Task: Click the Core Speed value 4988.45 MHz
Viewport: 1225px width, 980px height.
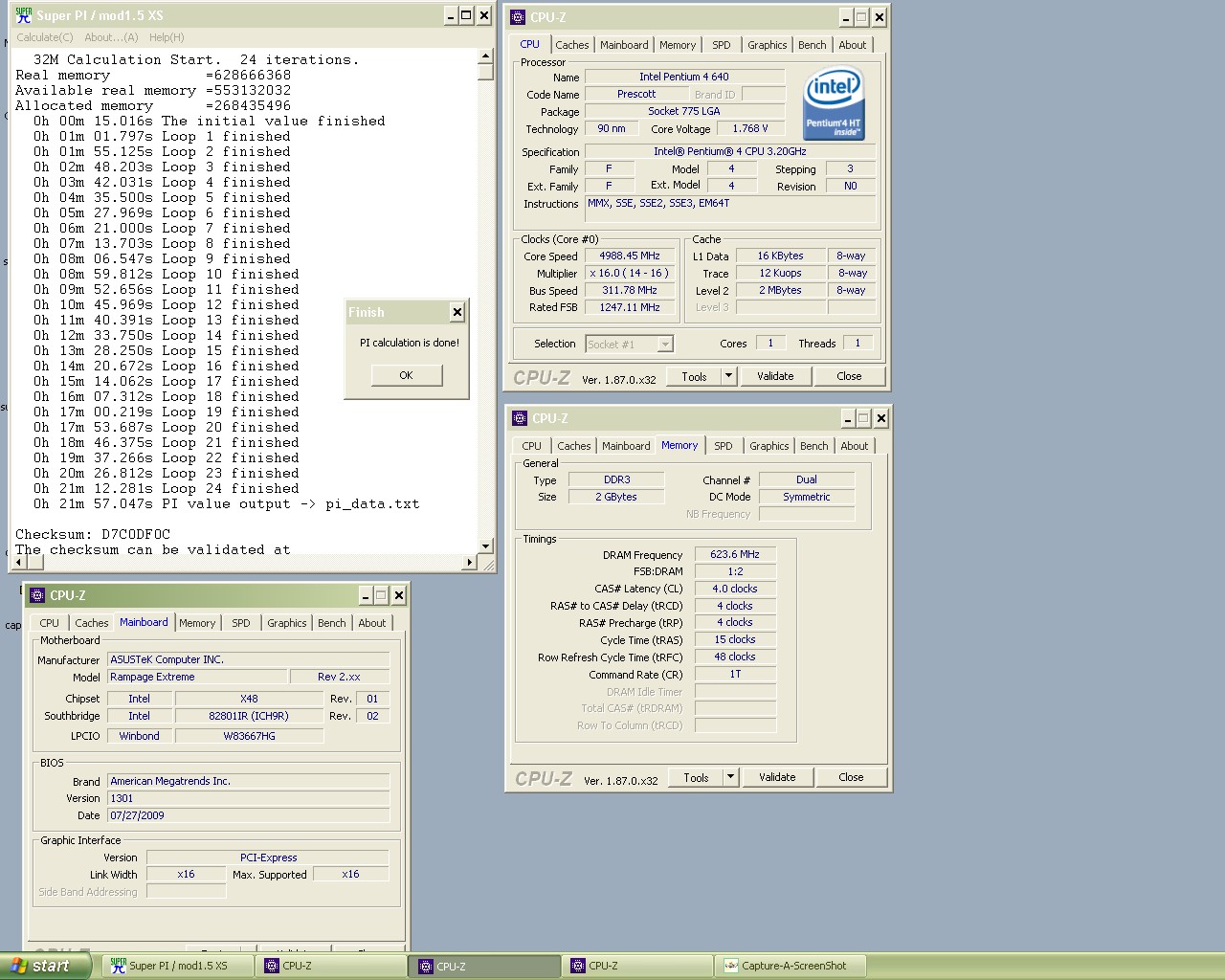Action: pyautogui.click(x=629, y=256)
